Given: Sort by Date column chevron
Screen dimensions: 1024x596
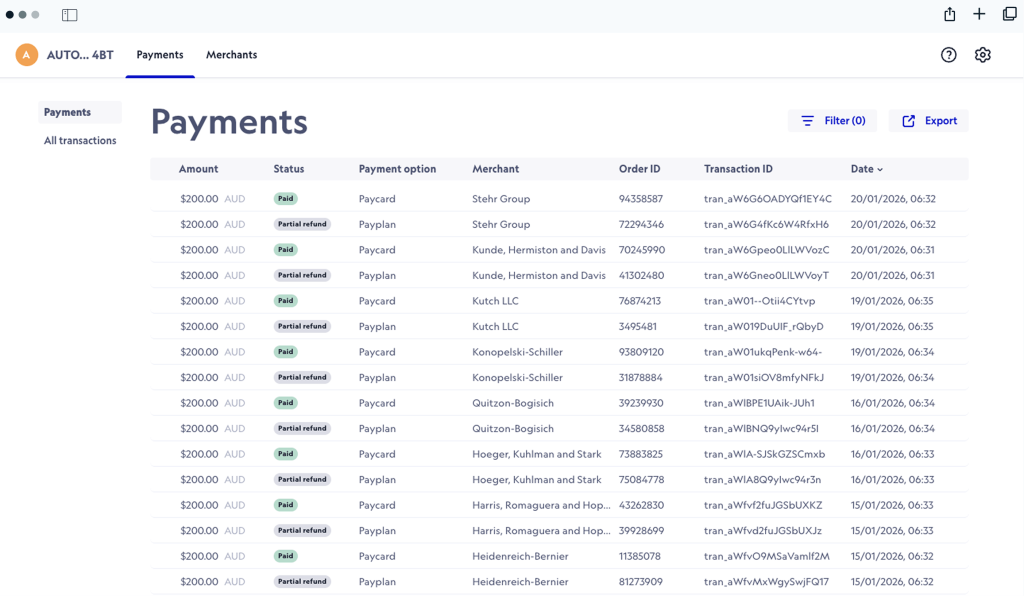Looking at the screenshot, I should point(880,170).
